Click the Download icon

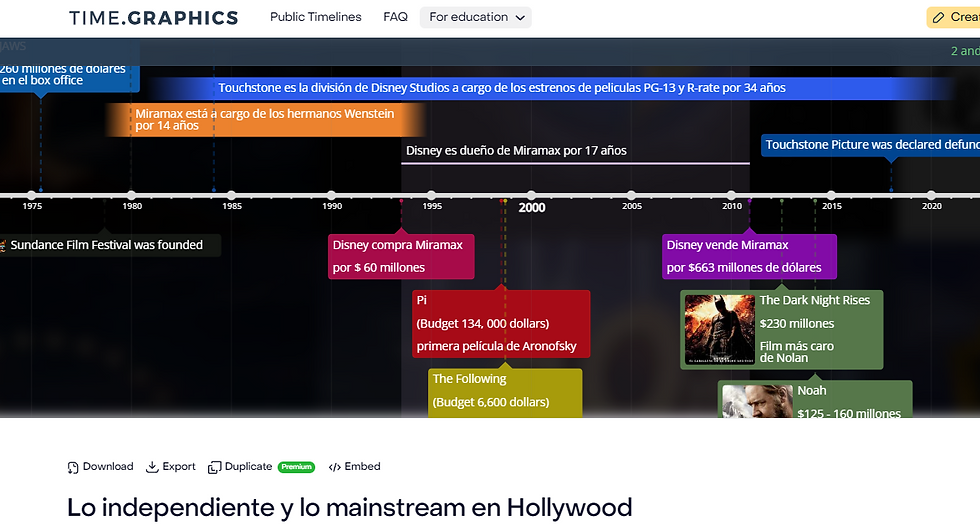coord(73,468)
